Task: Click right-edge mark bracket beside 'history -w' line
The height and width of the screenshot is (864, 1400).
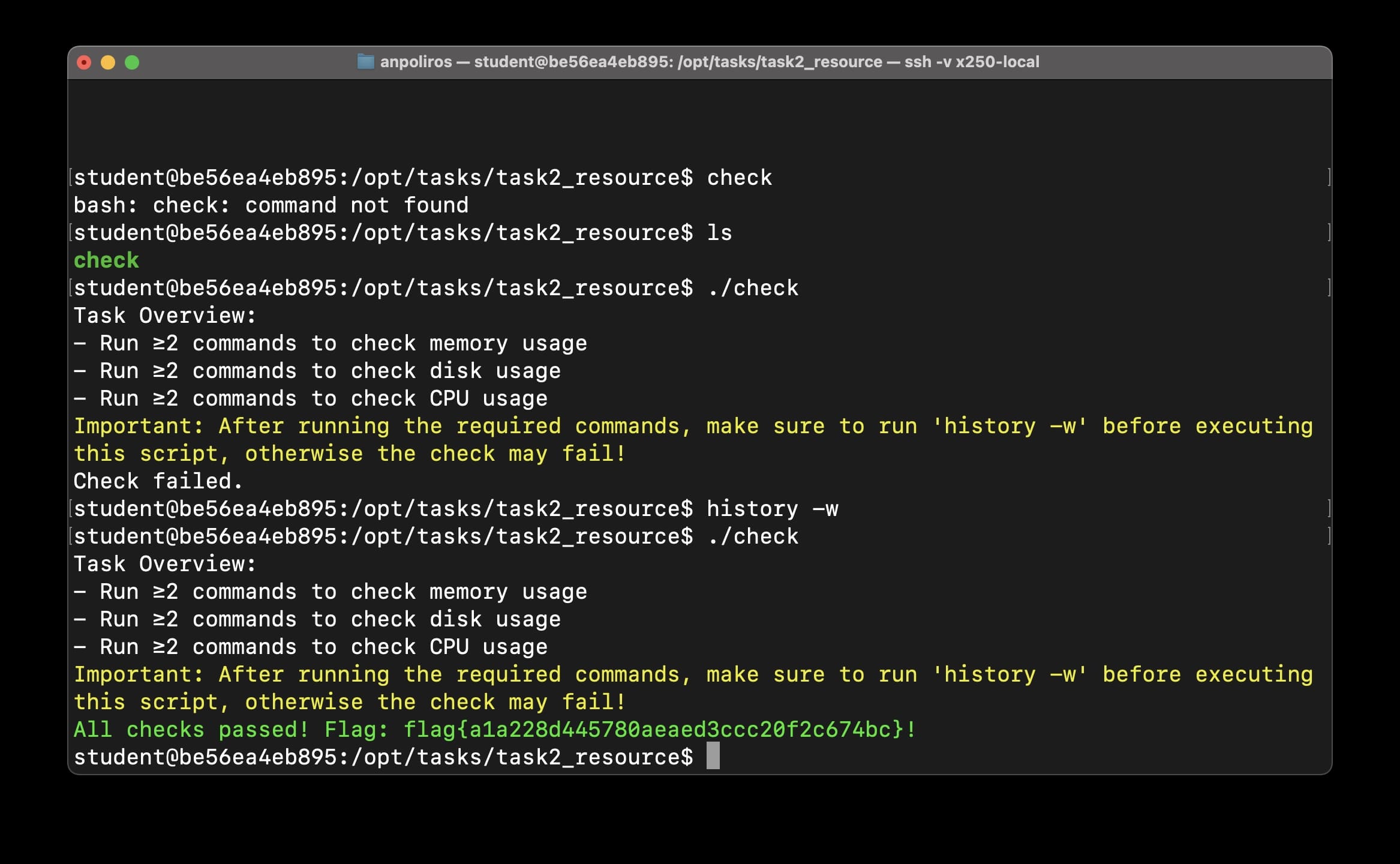Action: click(x=1329, y=509)
